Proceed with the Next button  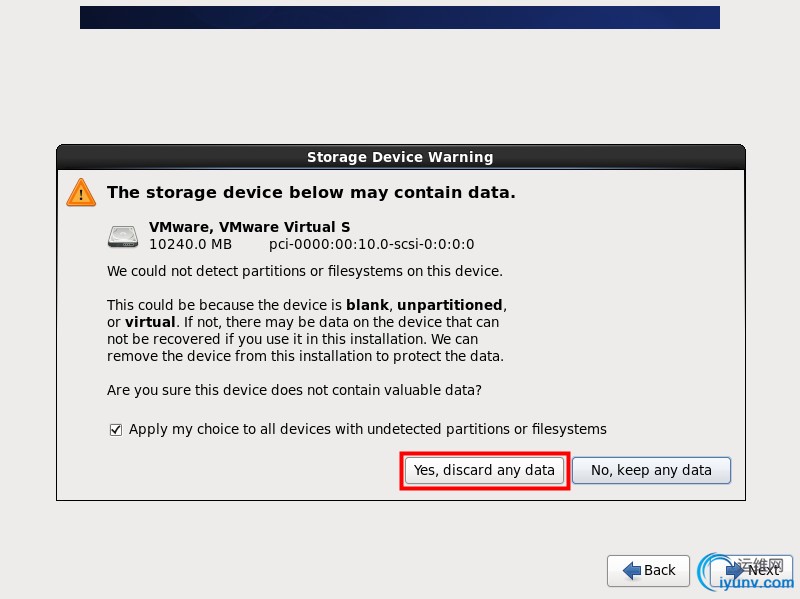pyautogui.click(x=752, y=570)
